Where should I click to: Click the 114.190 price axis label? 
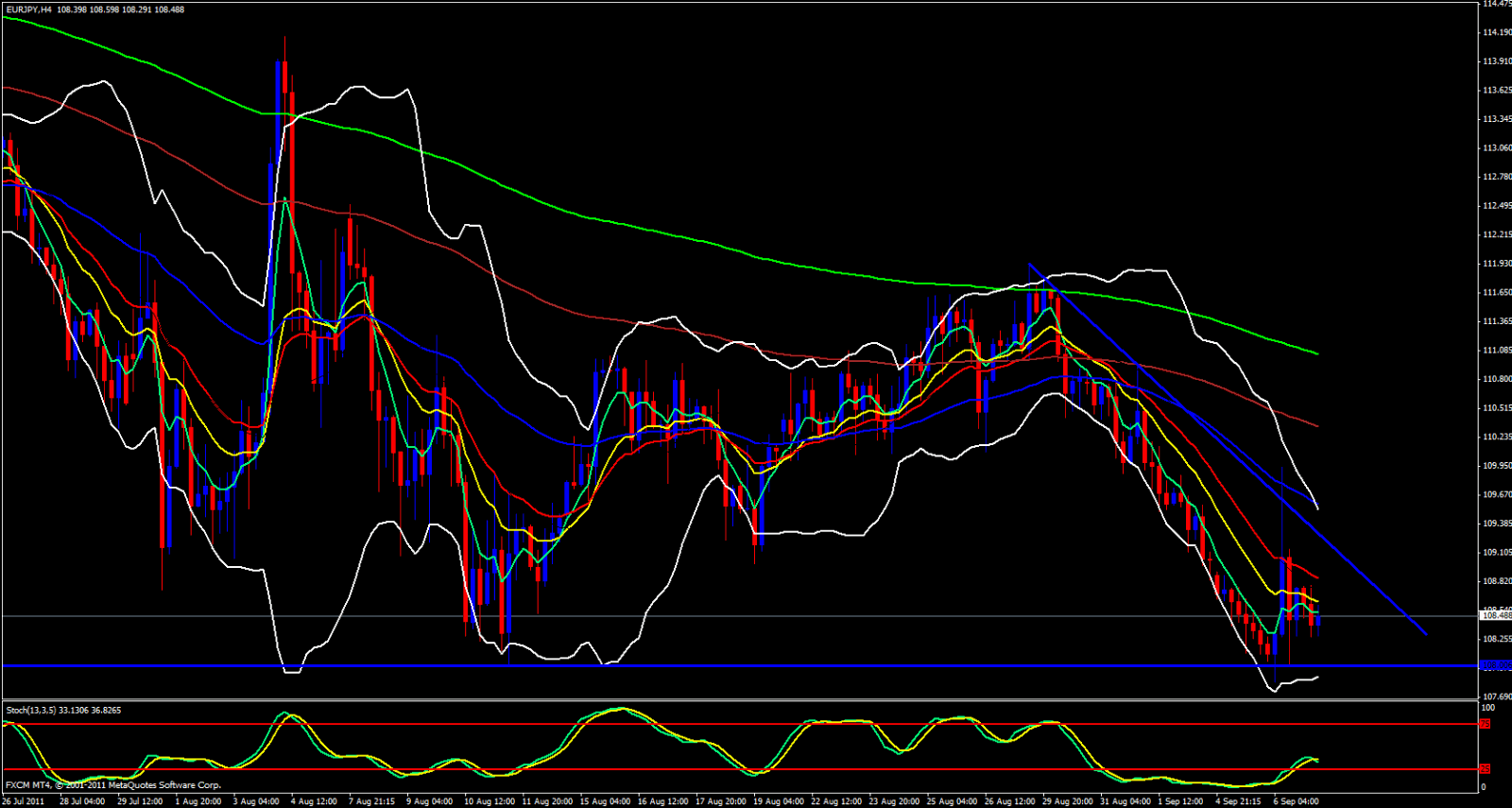pyautogui.click(x=1497, y=32)
